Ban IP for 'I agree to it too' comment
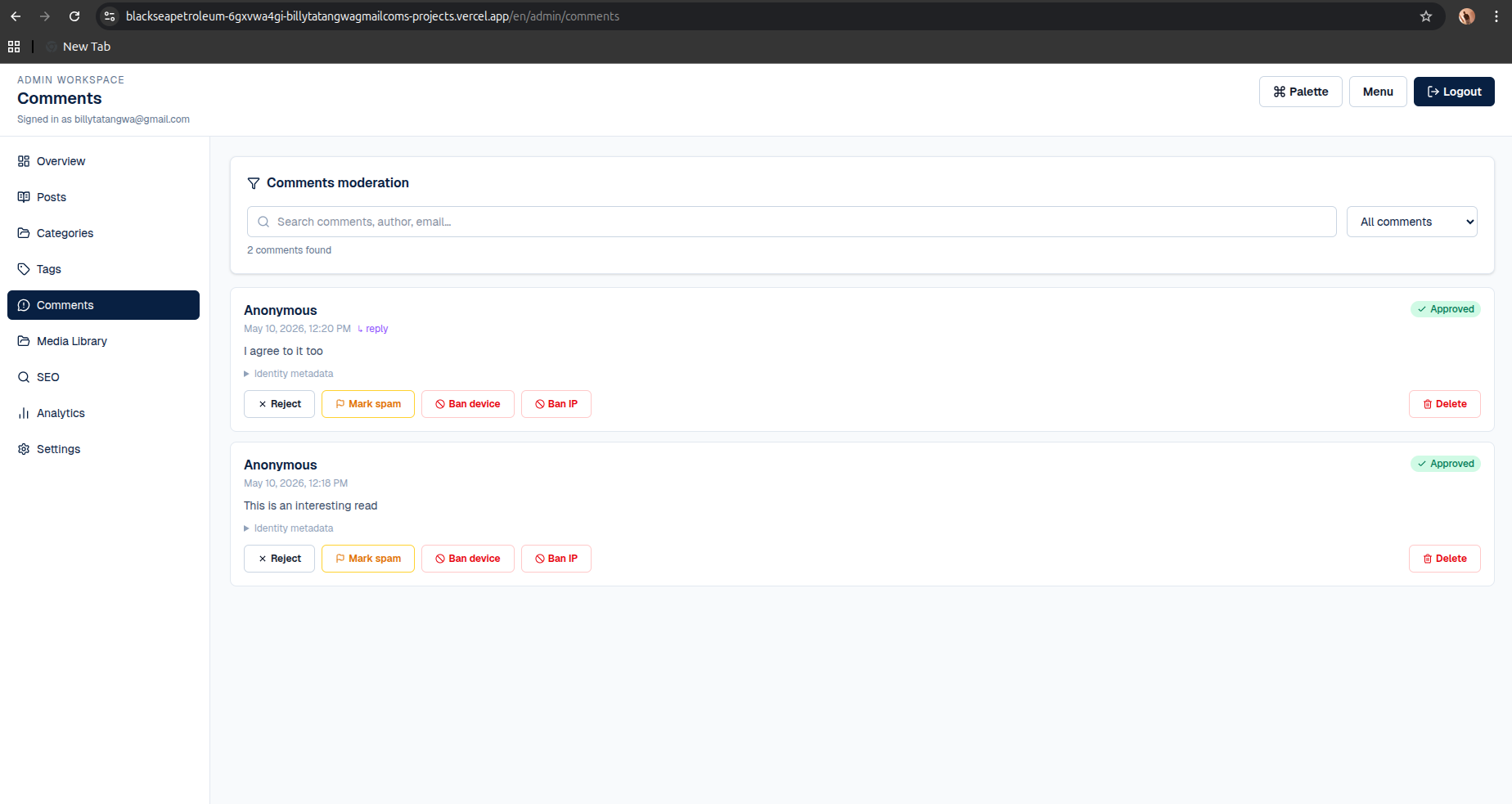The width and height of the screenshot is (1512, 804). pos(556,404)
